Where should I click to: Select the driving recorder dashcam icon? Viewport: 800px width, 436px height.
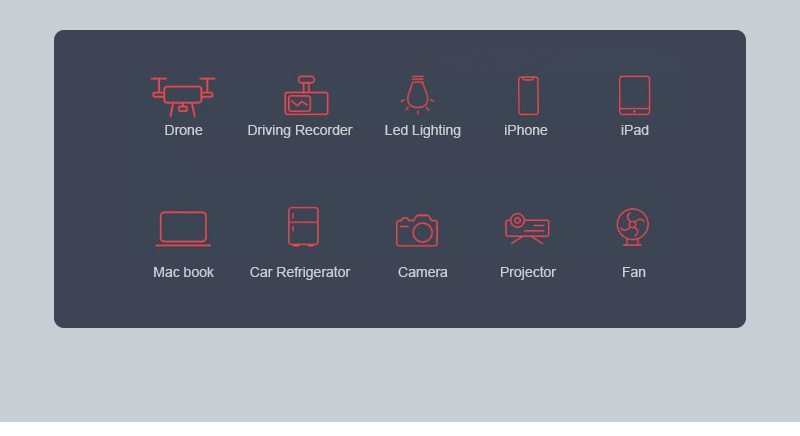click(x=306, y=95)
